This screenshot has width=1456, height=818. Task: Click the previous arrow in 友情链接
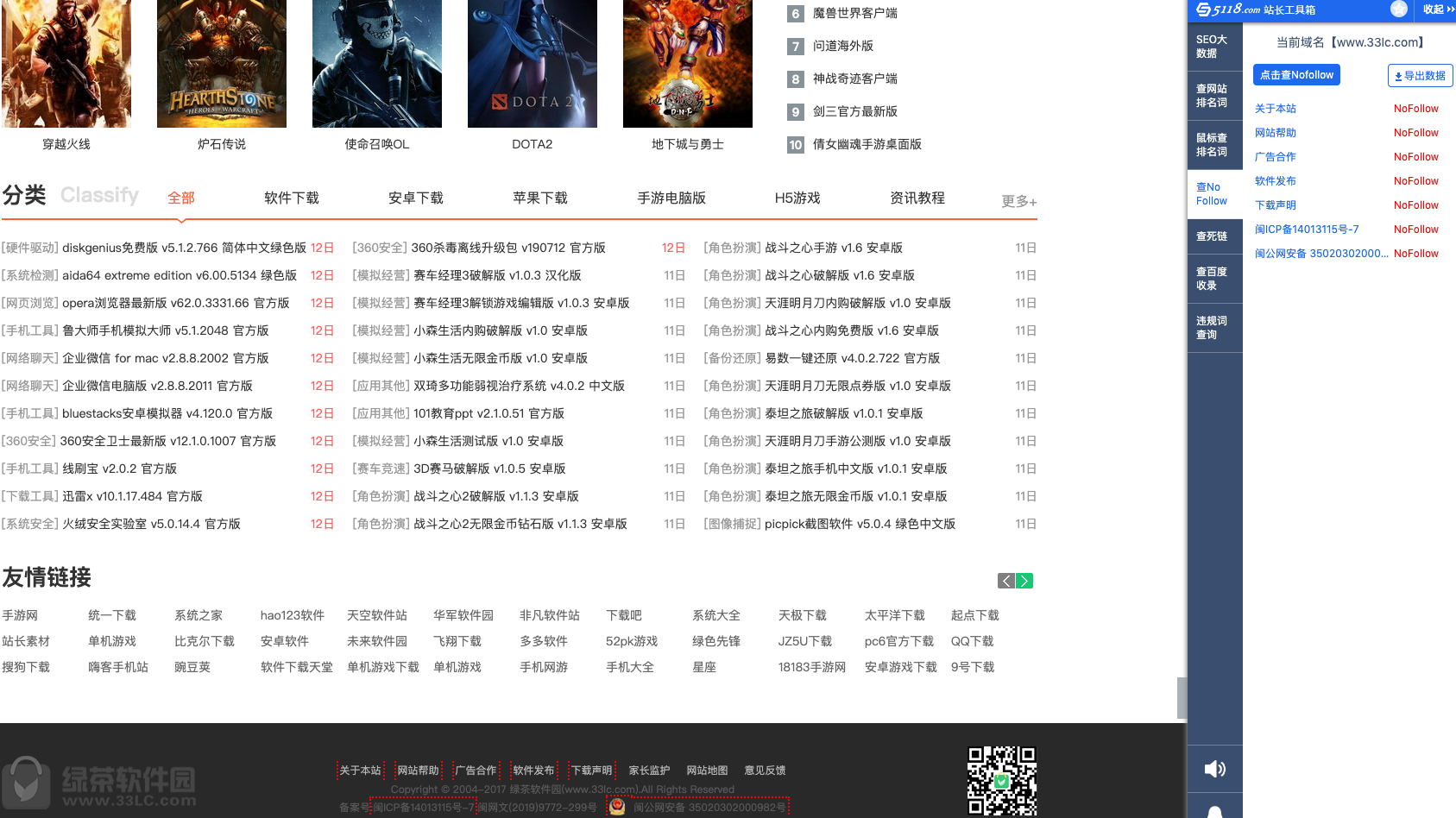point(1006,581)
